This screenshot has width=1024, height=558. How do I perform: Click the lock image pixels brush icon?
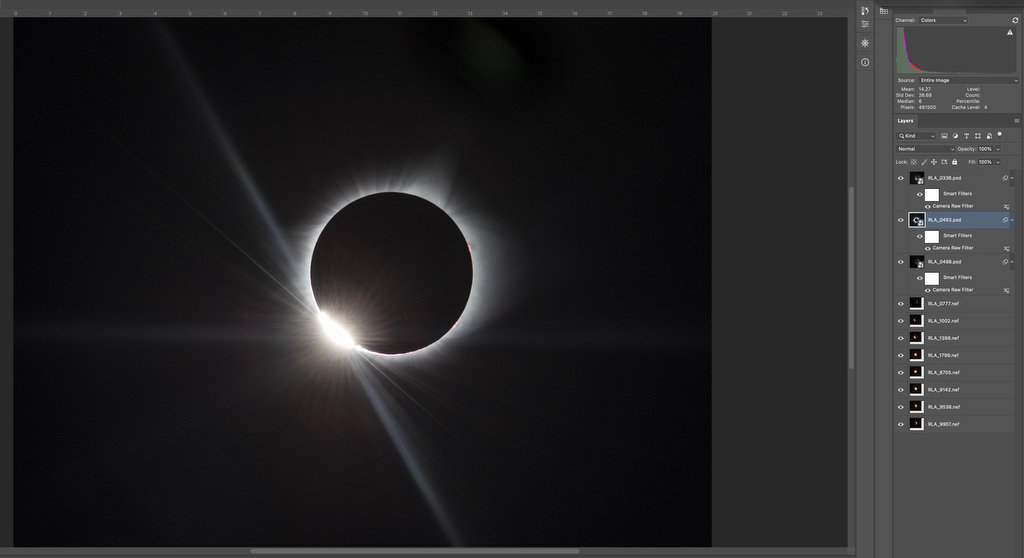pyautogui.click(x=923, y=162)
